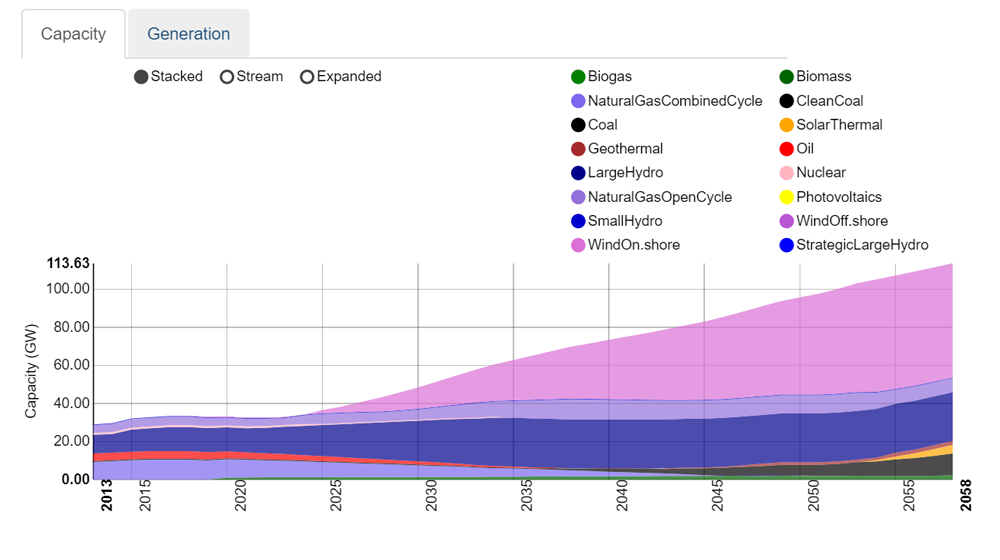Open the Capacity tab
Image resolution: width=1000 pixels, height=560 pixels.
pos(73,34)
